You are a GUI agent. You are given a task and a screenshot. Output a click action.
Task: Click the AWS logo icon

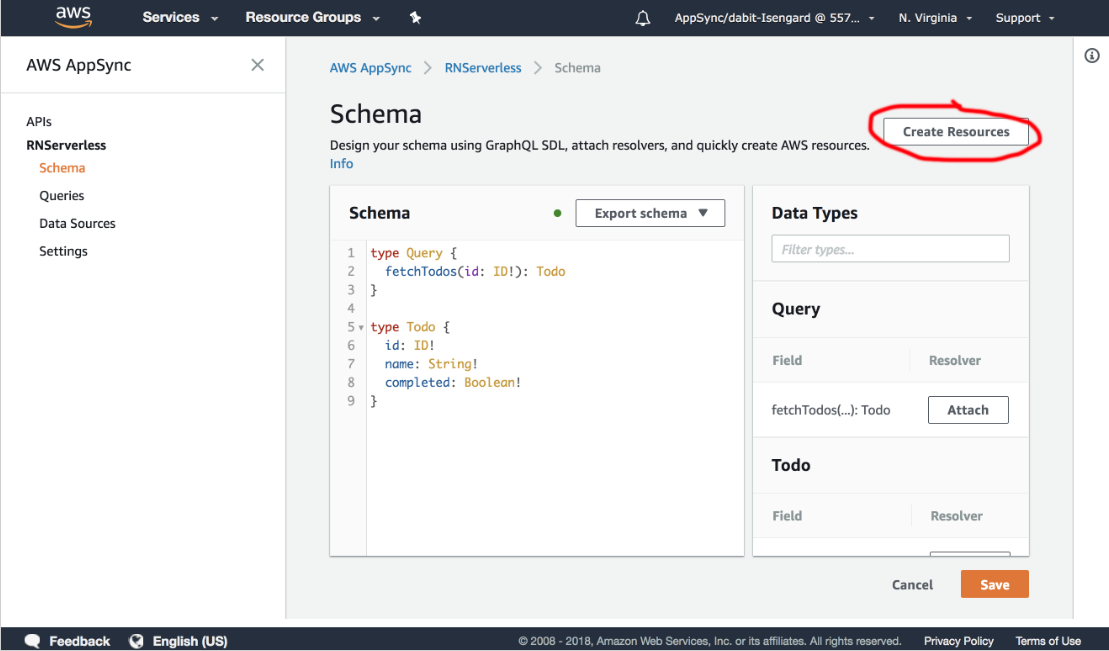[74, 17]
